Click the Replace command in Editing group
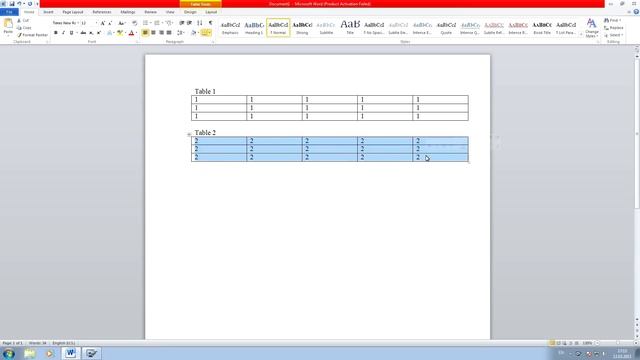Image resolution: width=640 pixels, height=360 pixels. tap(613, 28)
